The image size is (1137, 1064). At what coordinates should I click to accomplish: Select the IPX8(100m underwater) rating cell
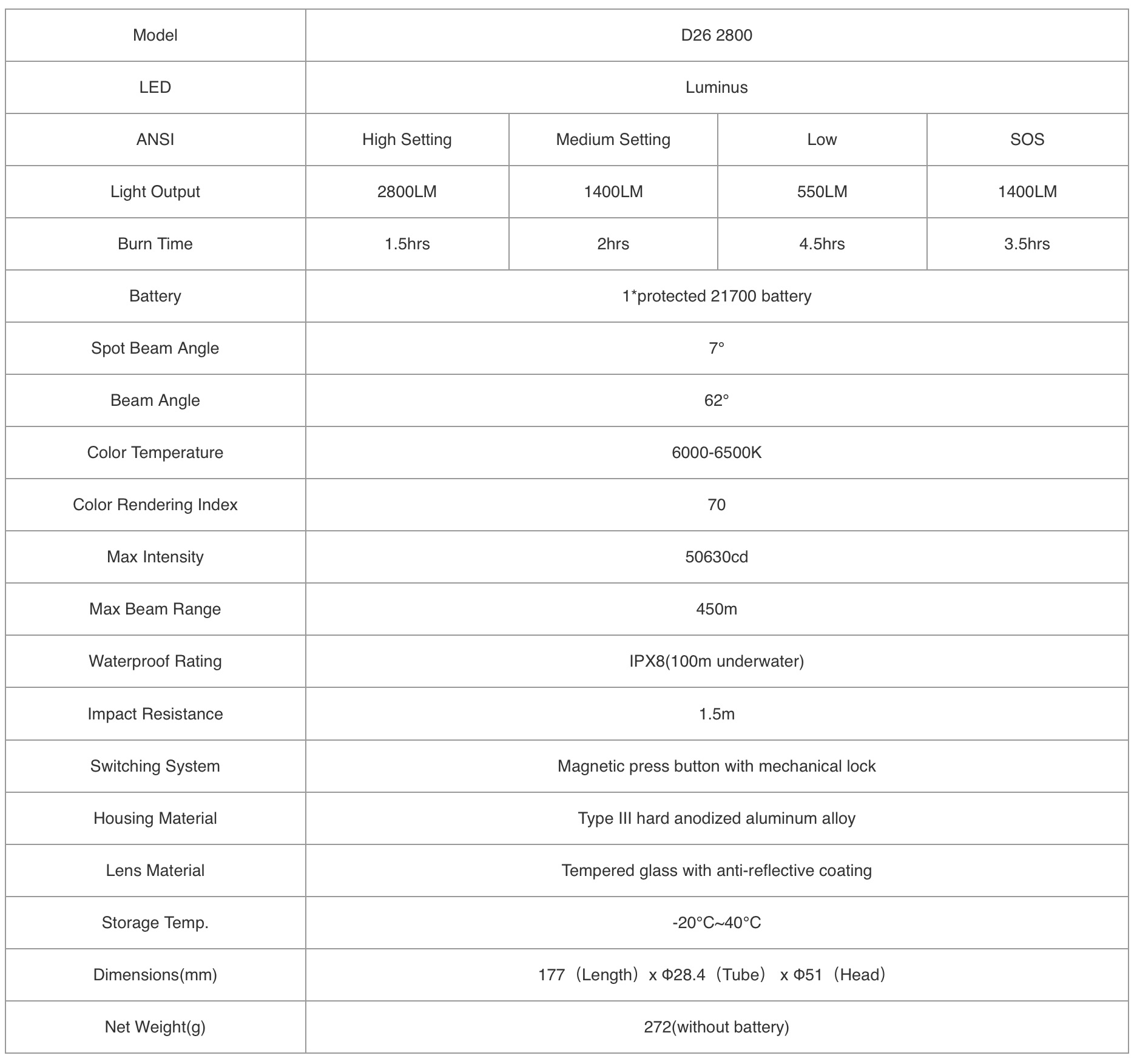tap(716, 661)
